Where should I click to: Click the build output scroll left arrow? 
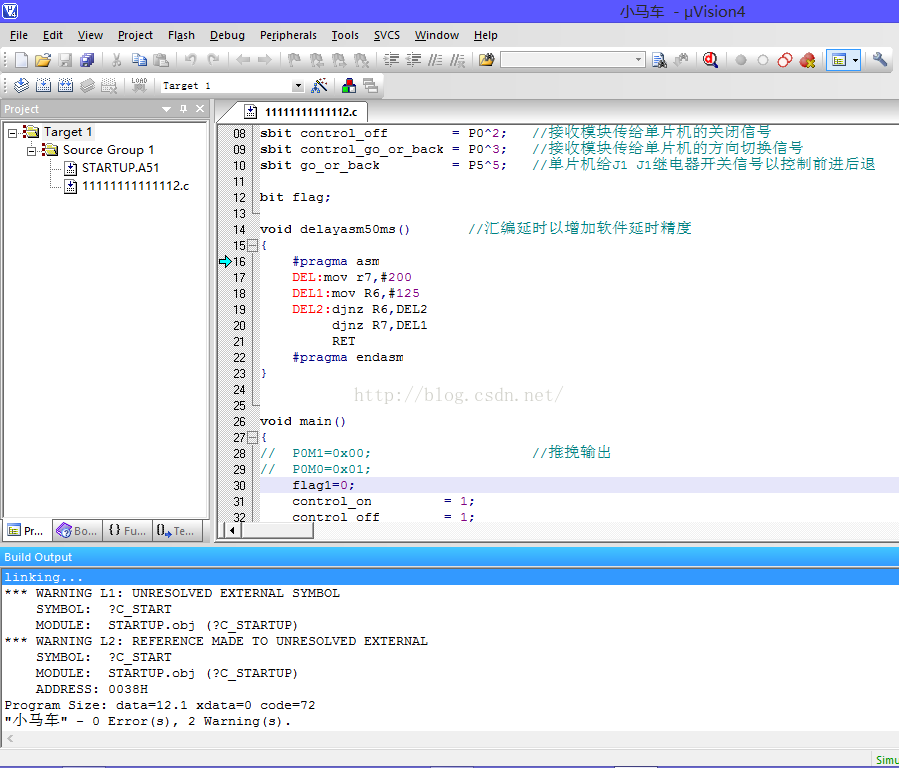10,739
